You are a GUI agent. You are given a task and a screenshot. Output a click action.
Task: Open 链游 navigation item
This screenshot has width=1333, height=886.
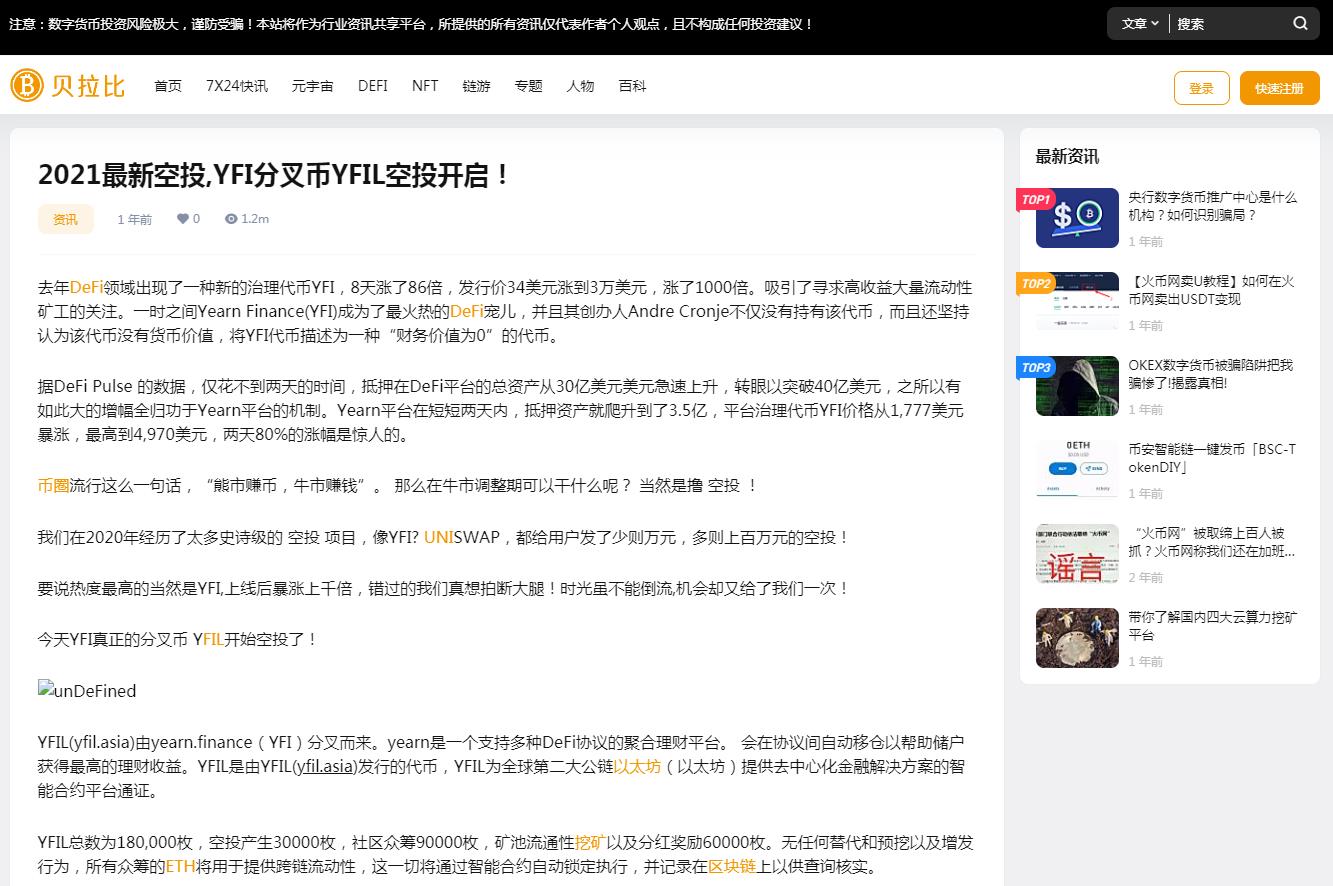(477, 86)
